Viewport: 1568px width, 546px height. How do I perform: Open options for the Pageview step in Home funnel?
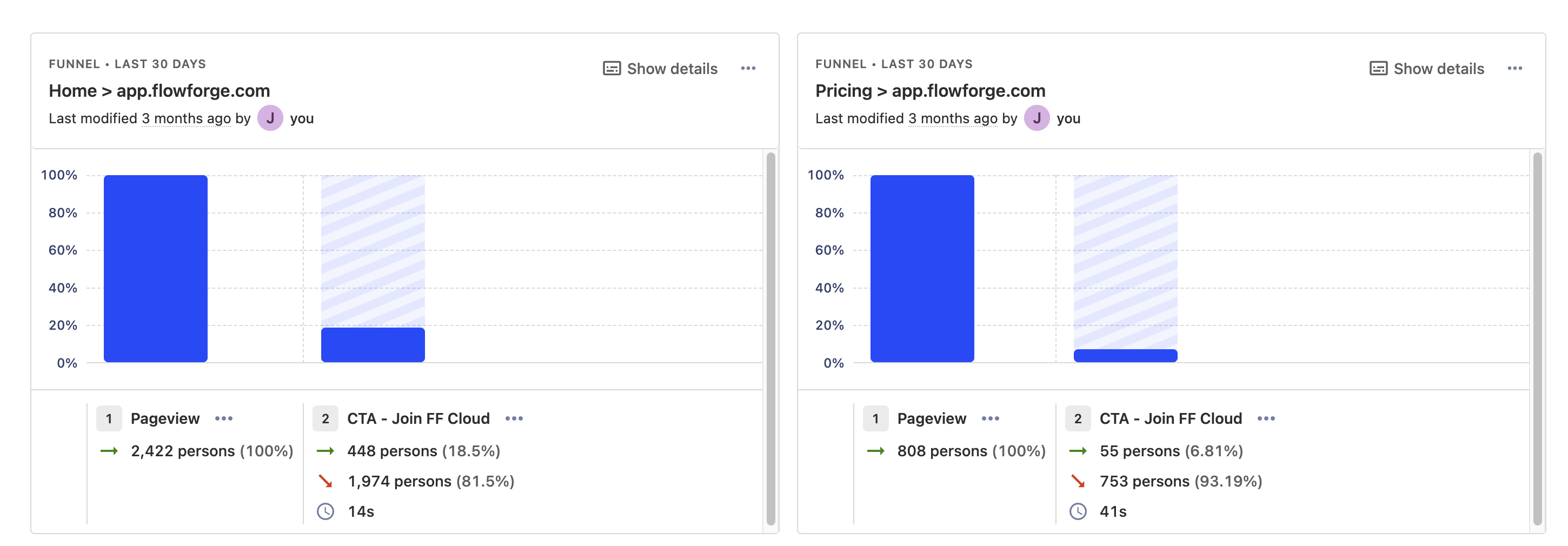[224, 418]
